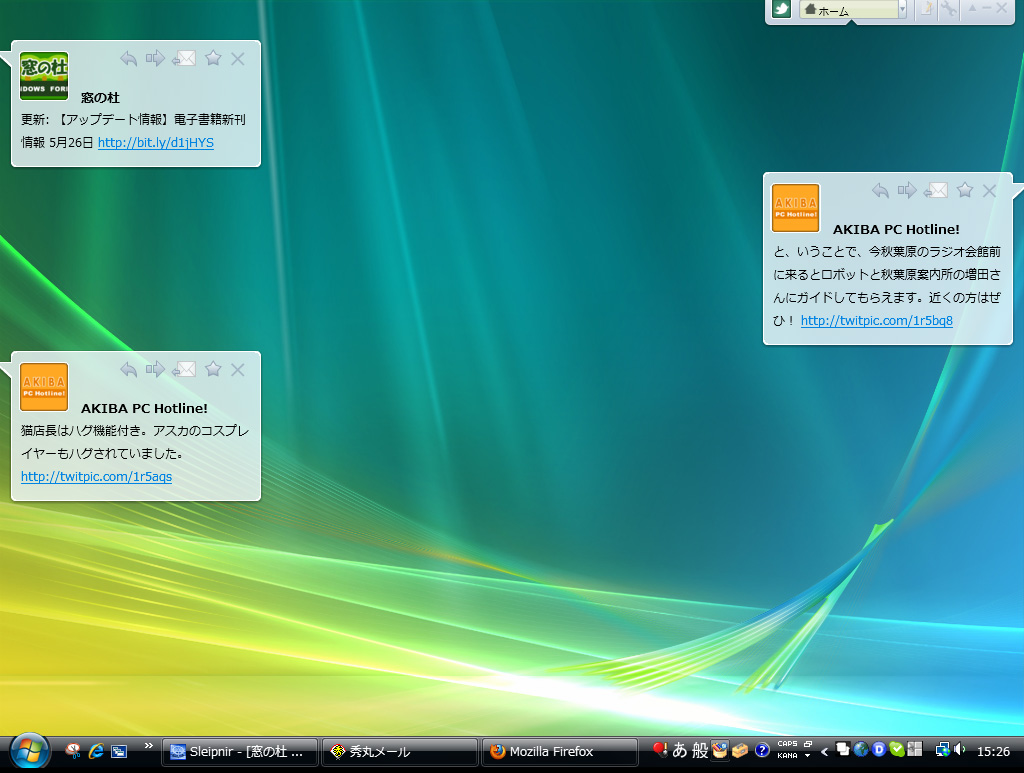Expand hidden tray icons with the chevron
The width and height of the screenshot is (1024, 773).
pyautogui.click(x=824, y=752)
